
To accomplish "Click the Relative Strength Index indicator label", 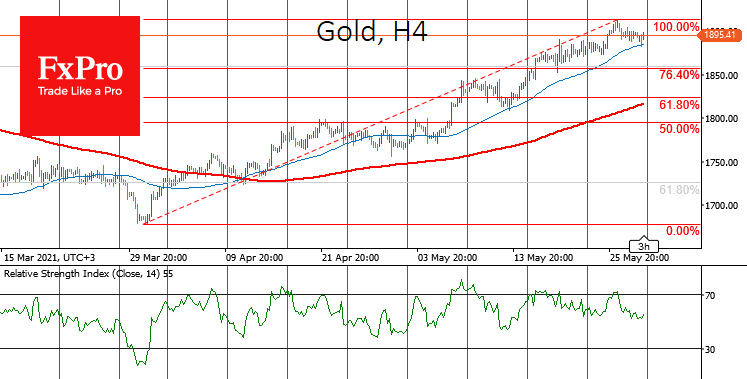I will click(x=89, y=274).
